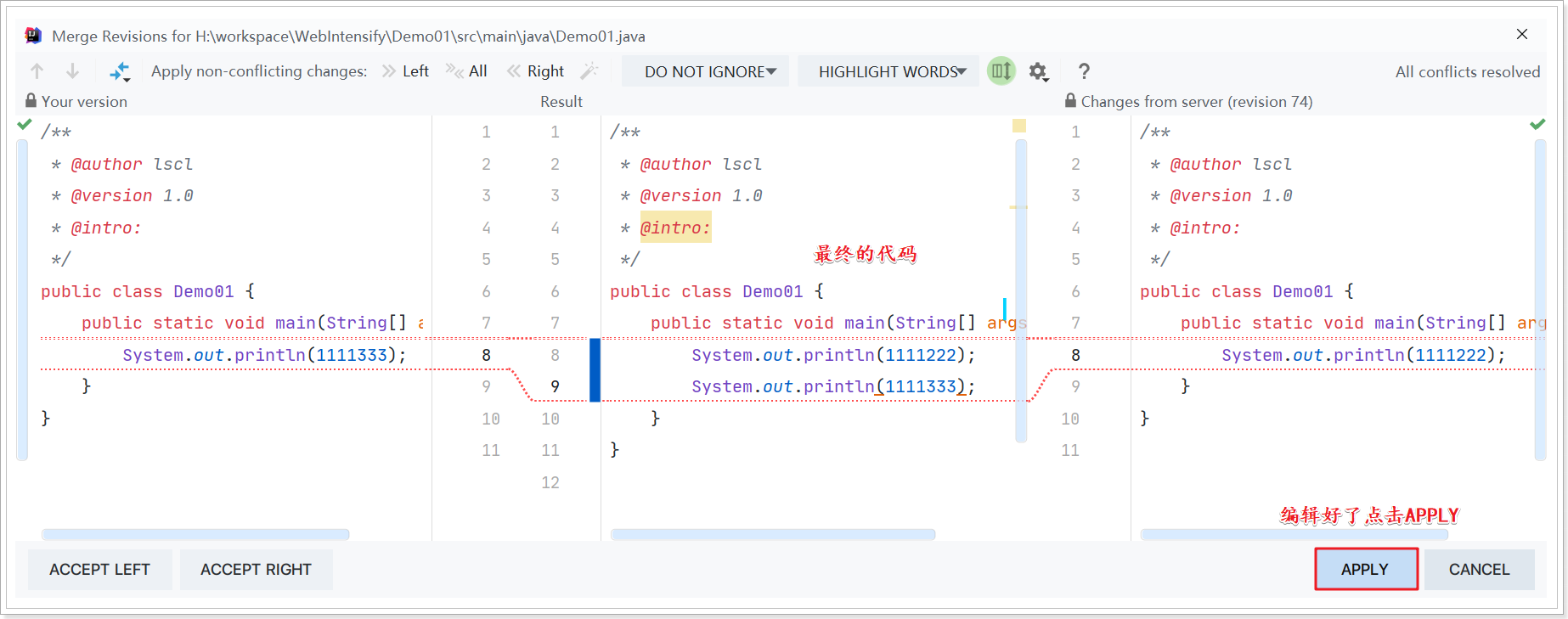
Task: Click the server changes lock icon
Action: click(x=1070, y=100)
